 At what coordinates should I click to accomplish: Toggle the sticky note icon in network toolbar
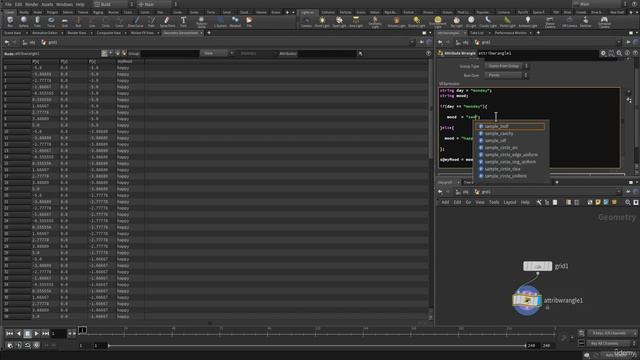click(x=598, y=202)
